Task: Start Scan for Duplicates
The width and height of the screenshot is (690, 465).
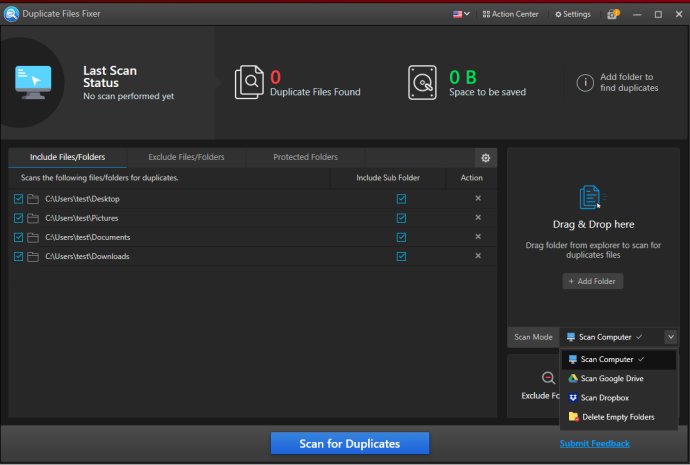Action: (350, 443)
